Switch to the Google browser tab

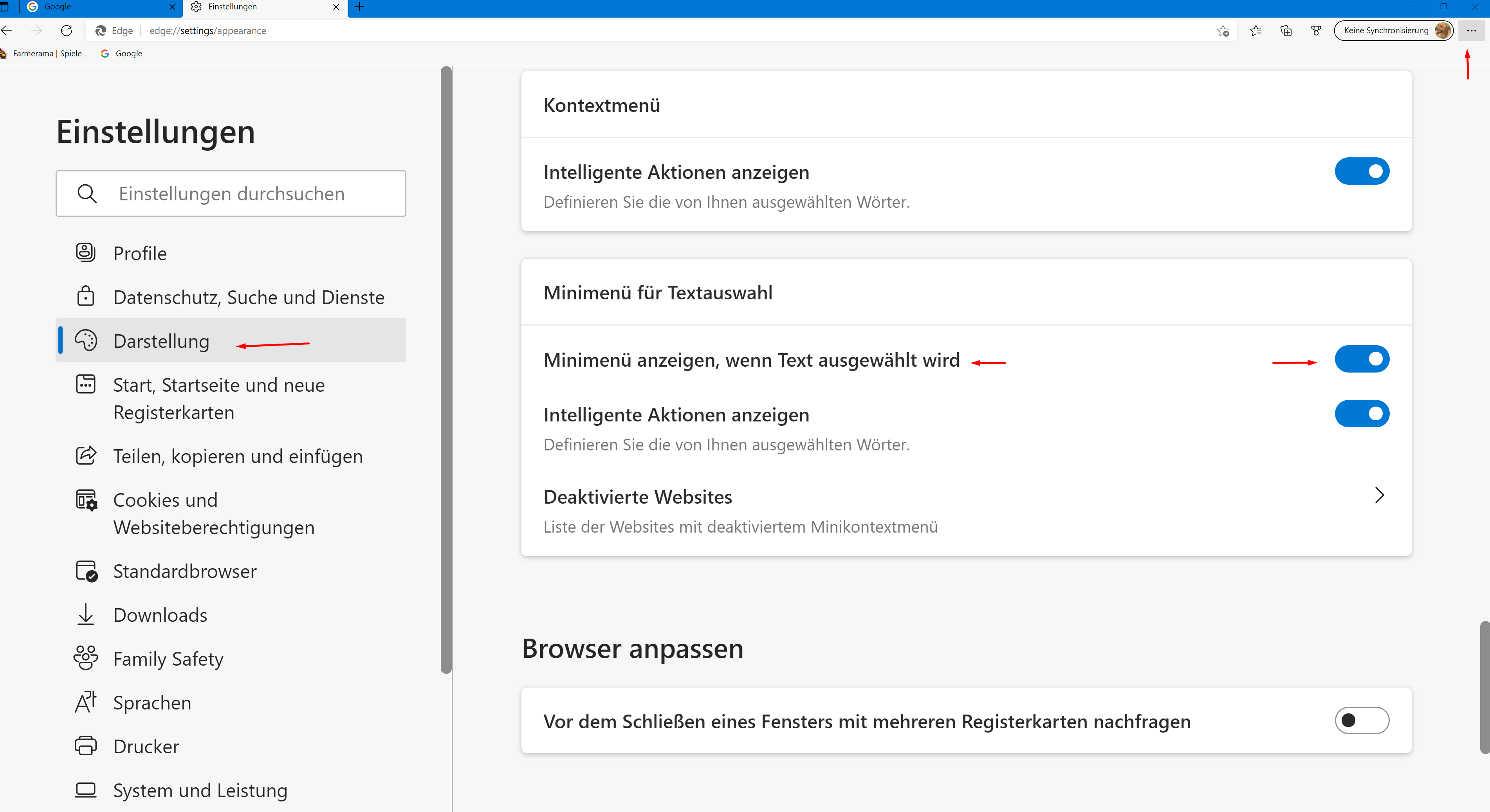(98, 7)
